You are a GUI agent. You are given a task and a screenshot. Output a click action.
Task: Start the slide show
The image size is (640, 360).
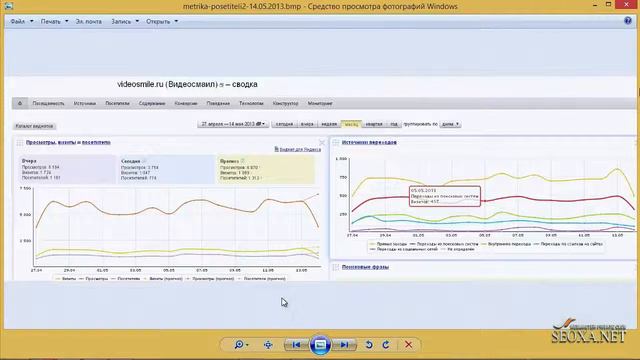320,345
